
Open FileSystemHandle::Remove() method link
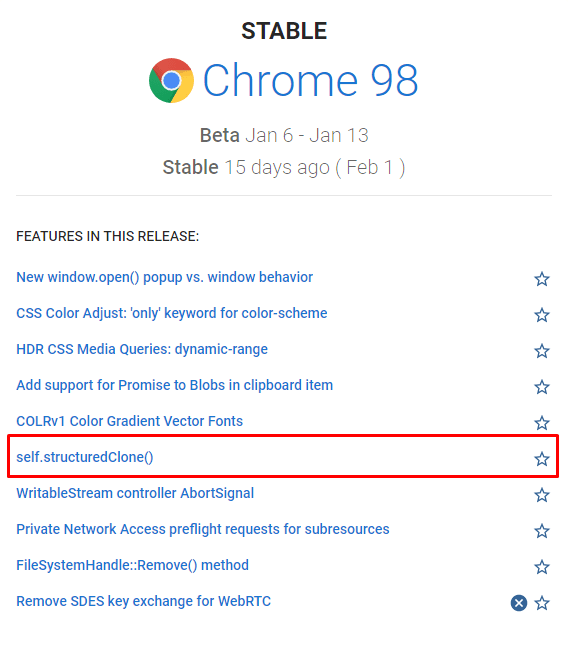[x=132, y=565]
